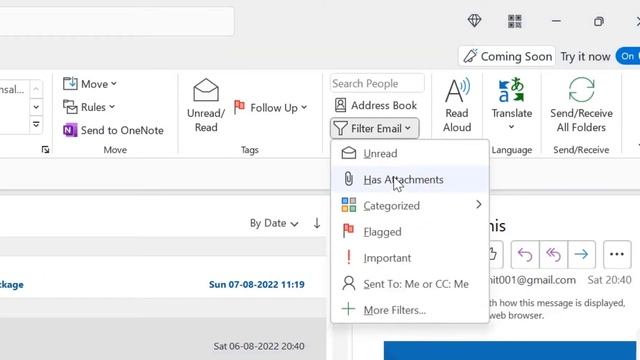Click the search box in title bar

pos(117,21)
